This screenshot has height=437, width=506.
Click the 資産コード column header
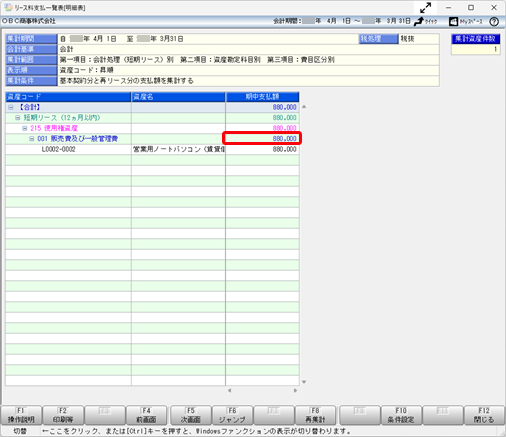click(x=68, y=97)
